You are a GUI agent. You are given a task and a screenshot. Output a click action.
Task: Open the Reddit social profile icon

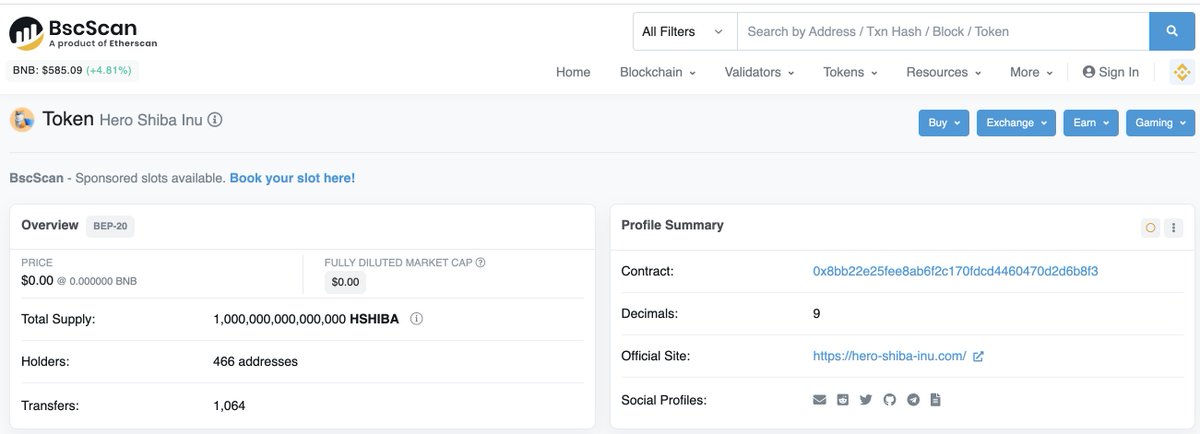843,400
